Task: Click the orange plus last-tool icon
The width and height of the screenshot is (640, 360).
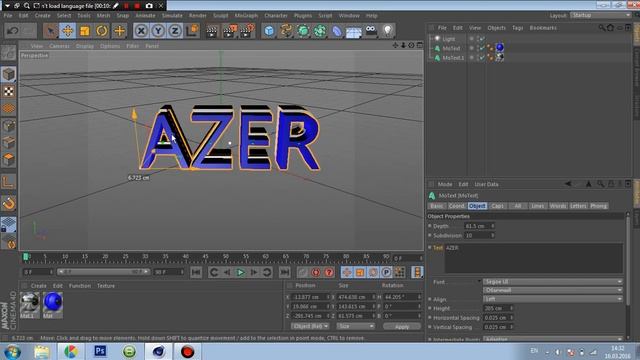Action: coord(119,31)
